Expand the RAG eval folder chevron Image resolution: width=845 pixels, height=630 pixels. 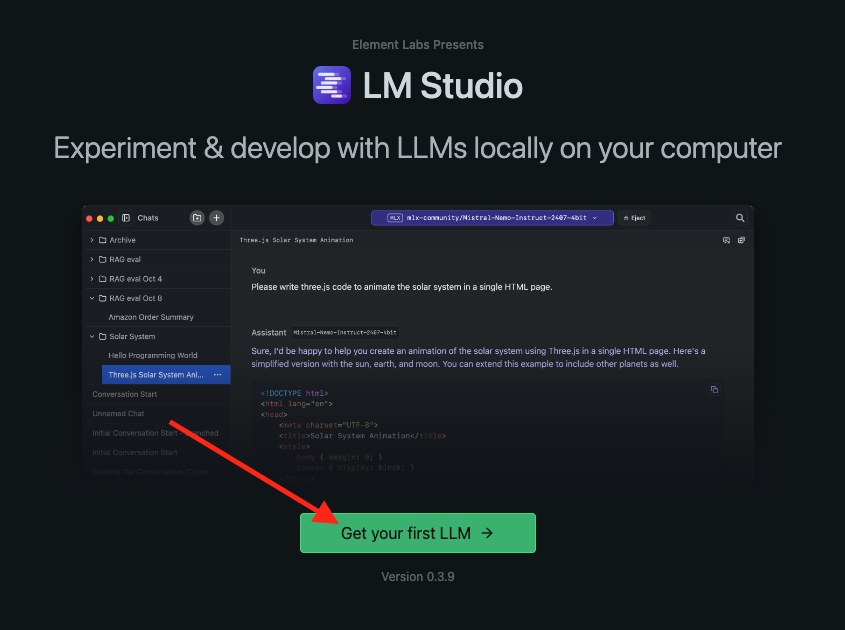[x=92, y=259]
